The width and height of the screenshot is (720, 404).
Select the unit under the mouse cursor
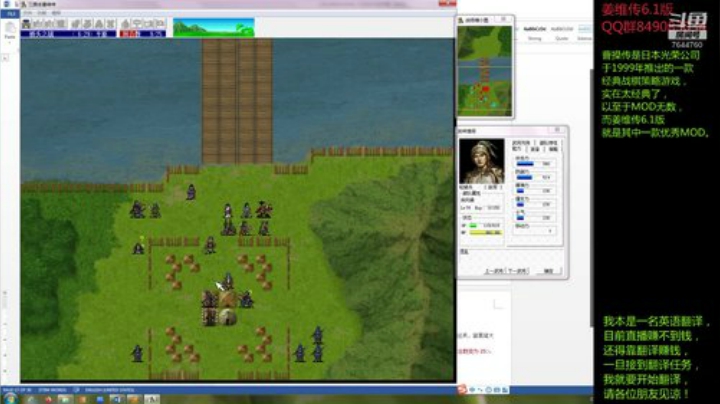pos(228,281)
